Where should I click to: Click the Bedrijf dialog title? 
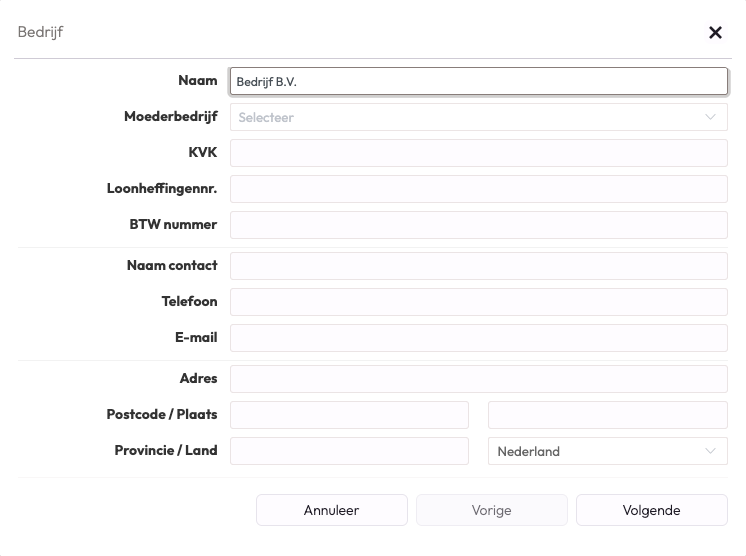click(x=41, y=32)
